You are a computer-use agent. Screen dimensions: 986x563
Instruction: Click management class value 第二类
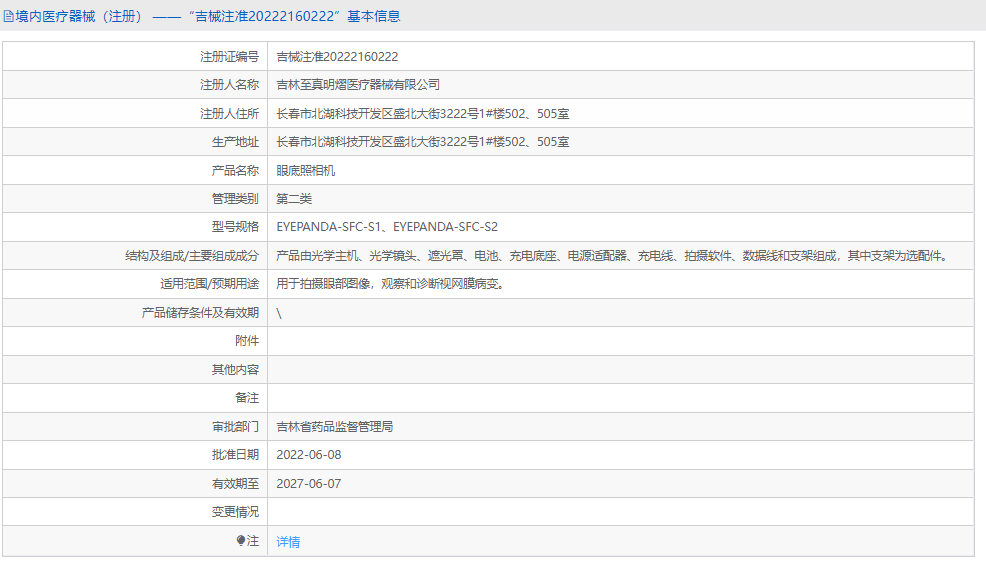(x=294, y=199)
